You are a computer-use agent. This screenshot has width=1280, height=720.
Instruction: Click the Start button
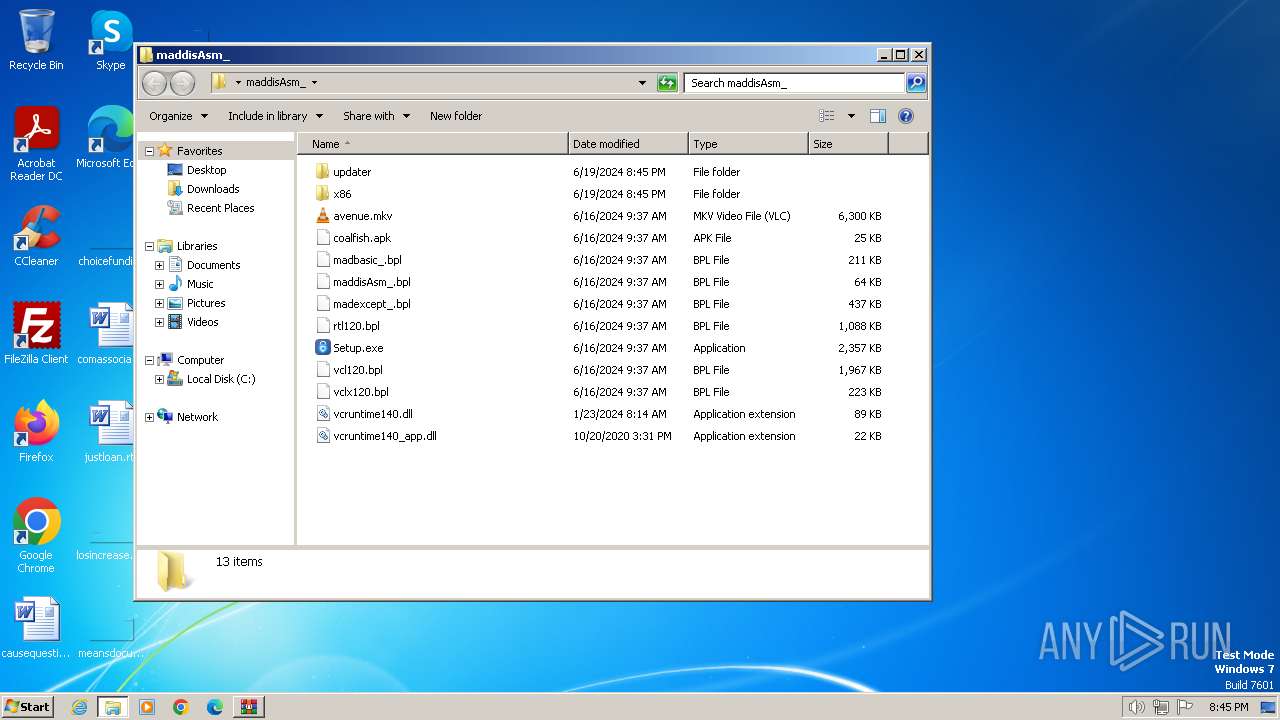(27, 706)
